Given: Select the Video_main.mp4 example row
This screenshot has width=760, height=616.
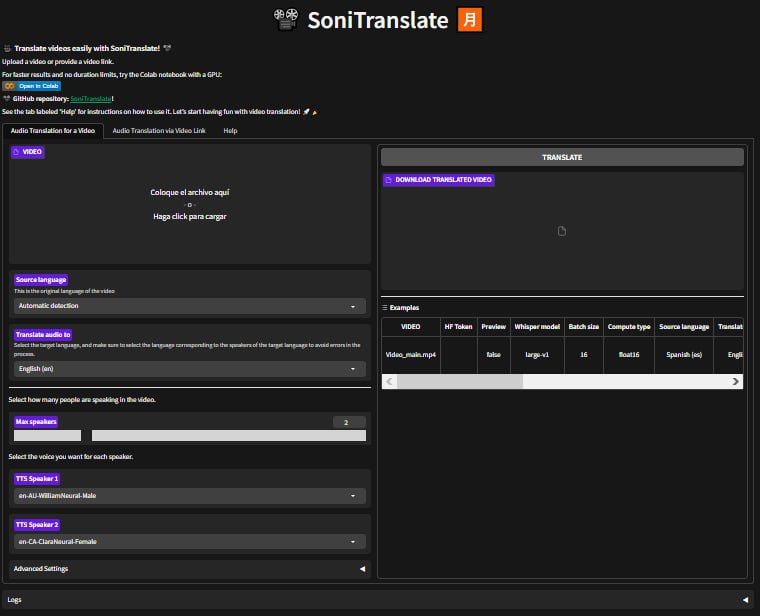Looking at the screenshot, I should pyautogui.click(x=411, y=355).
